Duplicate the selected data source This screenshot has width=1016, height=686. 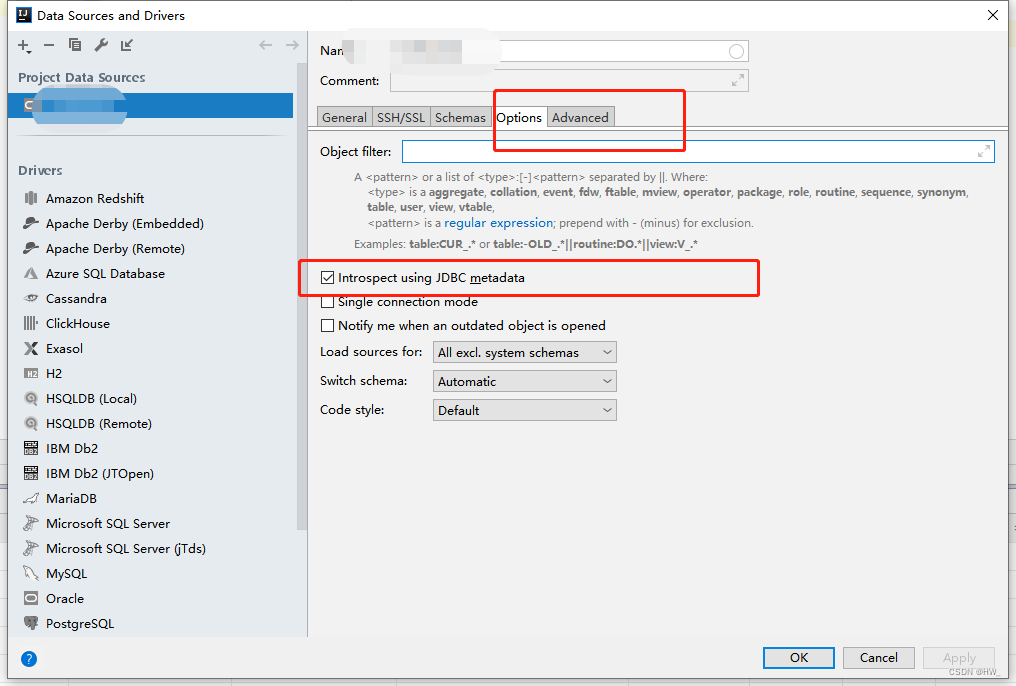[x=75, y=45]
